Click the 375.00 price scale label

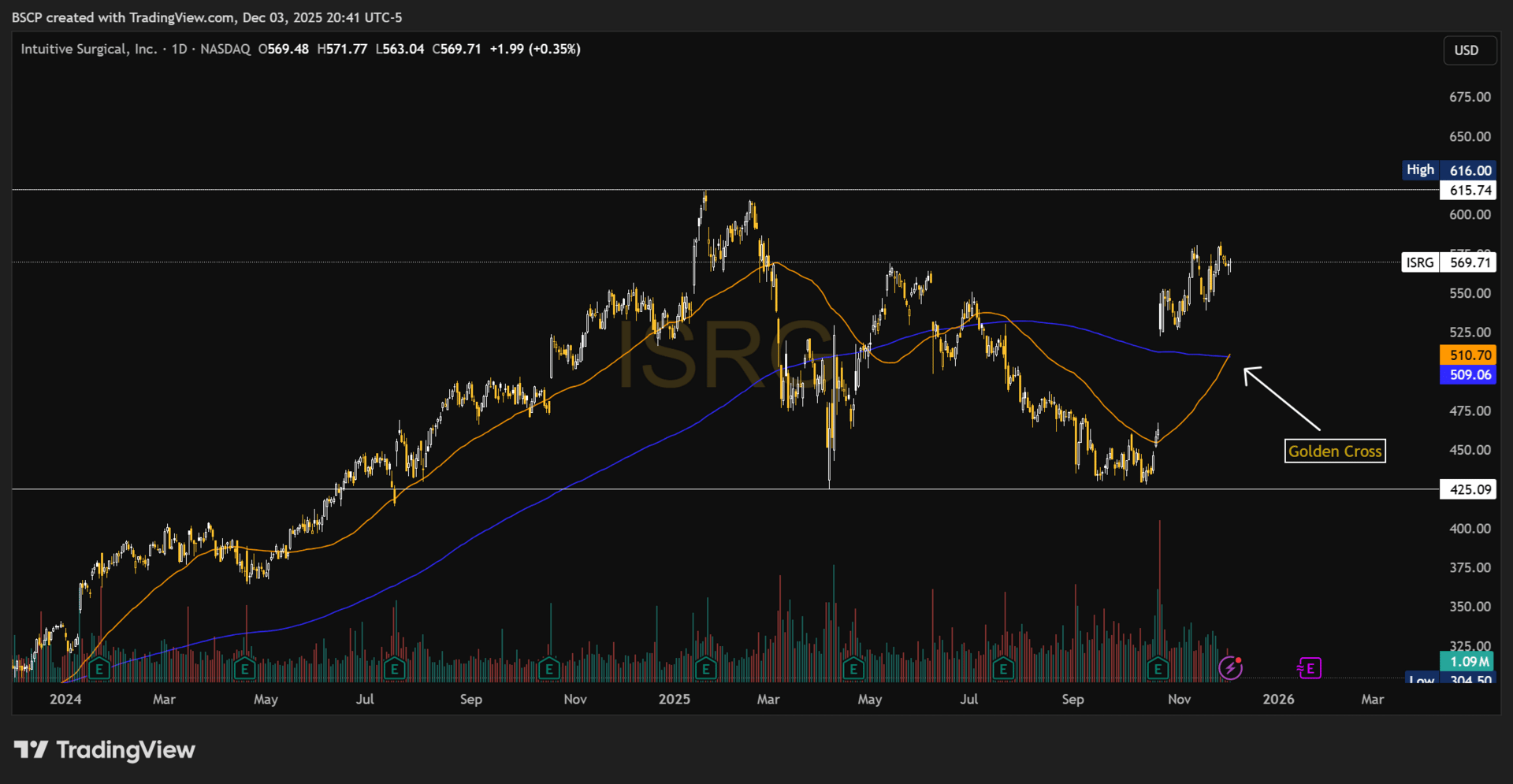point(1470,567)
